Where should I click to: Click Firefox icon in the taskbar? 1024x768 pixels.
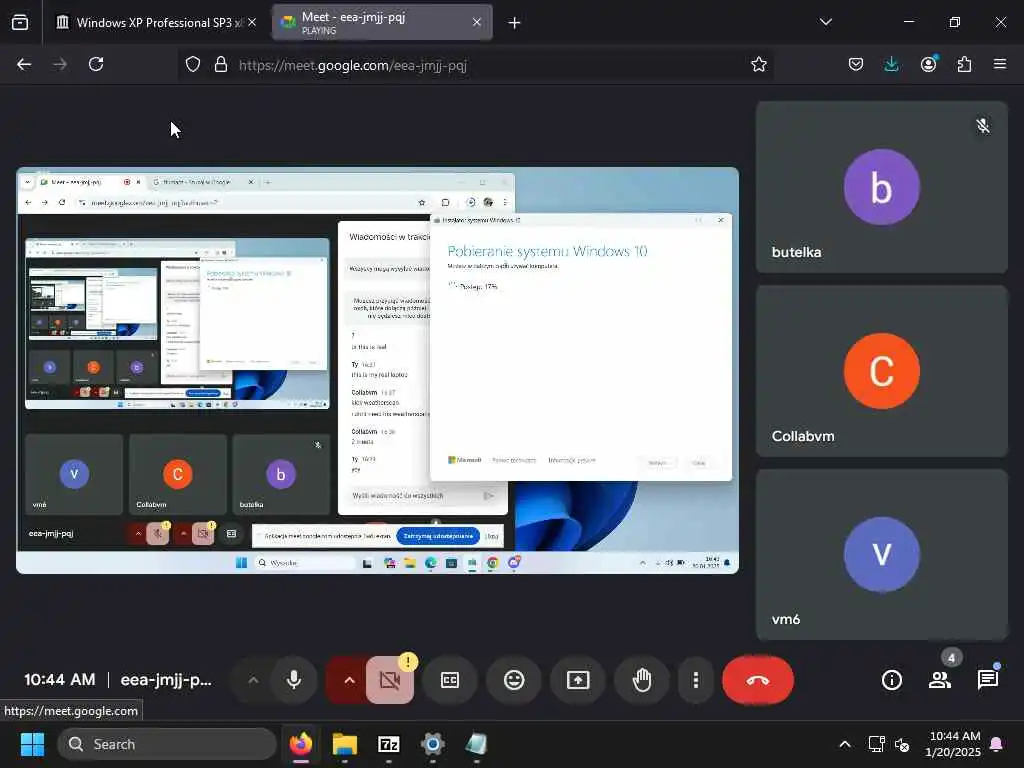301,744
